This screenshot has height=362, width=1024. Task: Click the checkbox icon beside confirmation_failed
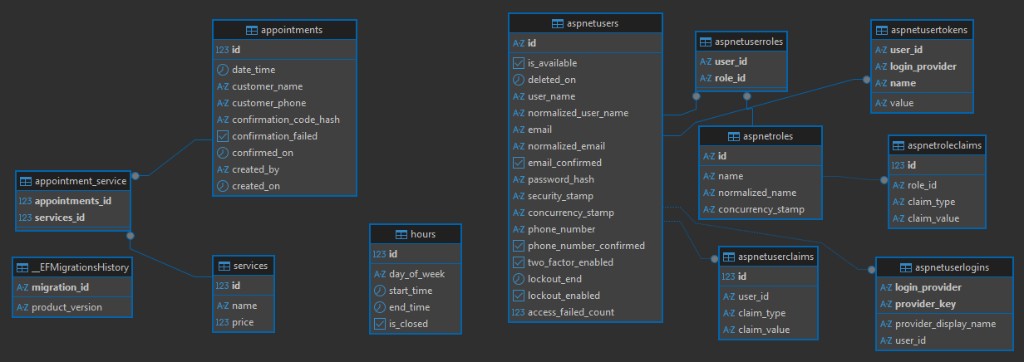click(x=223, y=136)
